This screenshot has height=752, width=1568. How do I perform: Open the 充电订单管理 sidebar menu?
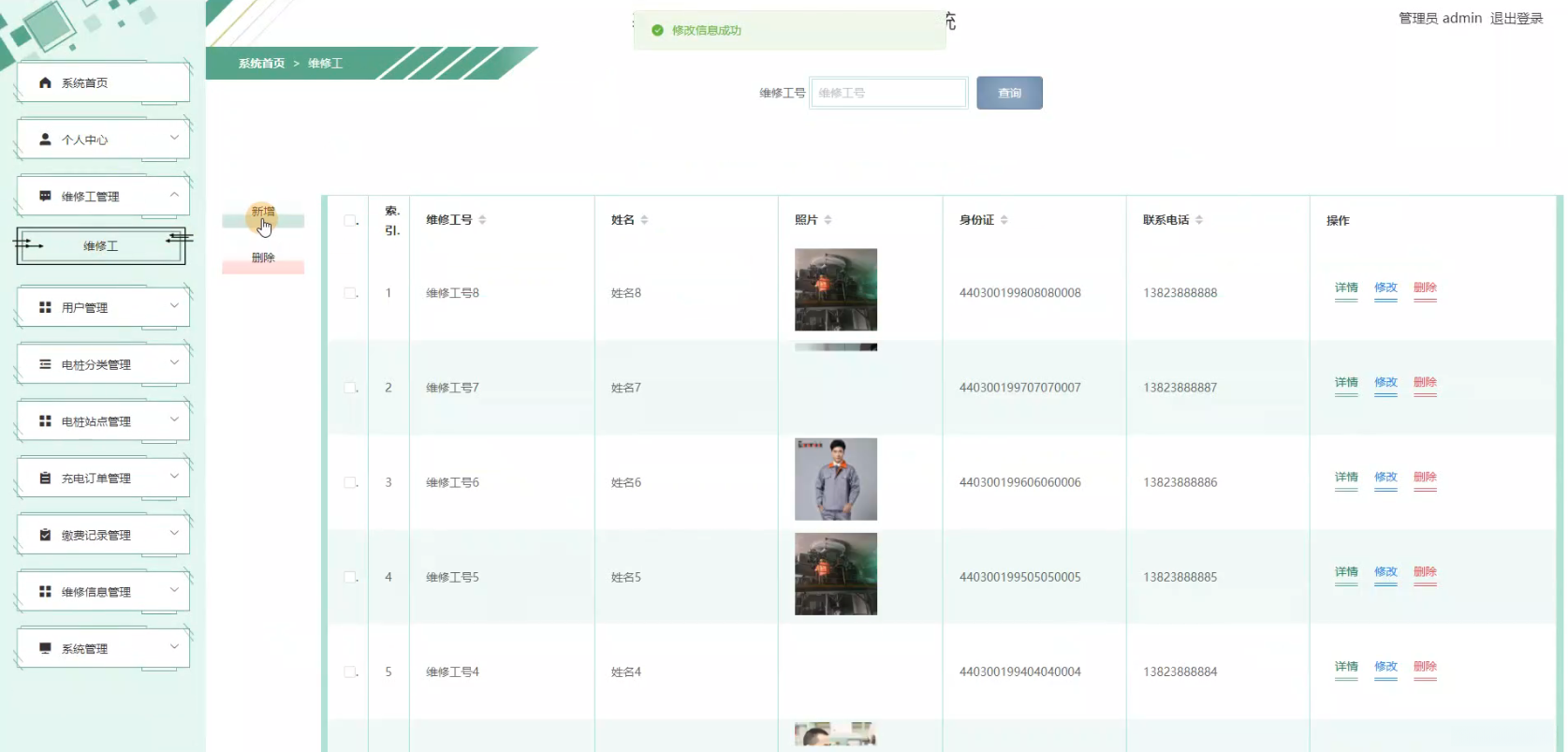click(x=103, y=479)
